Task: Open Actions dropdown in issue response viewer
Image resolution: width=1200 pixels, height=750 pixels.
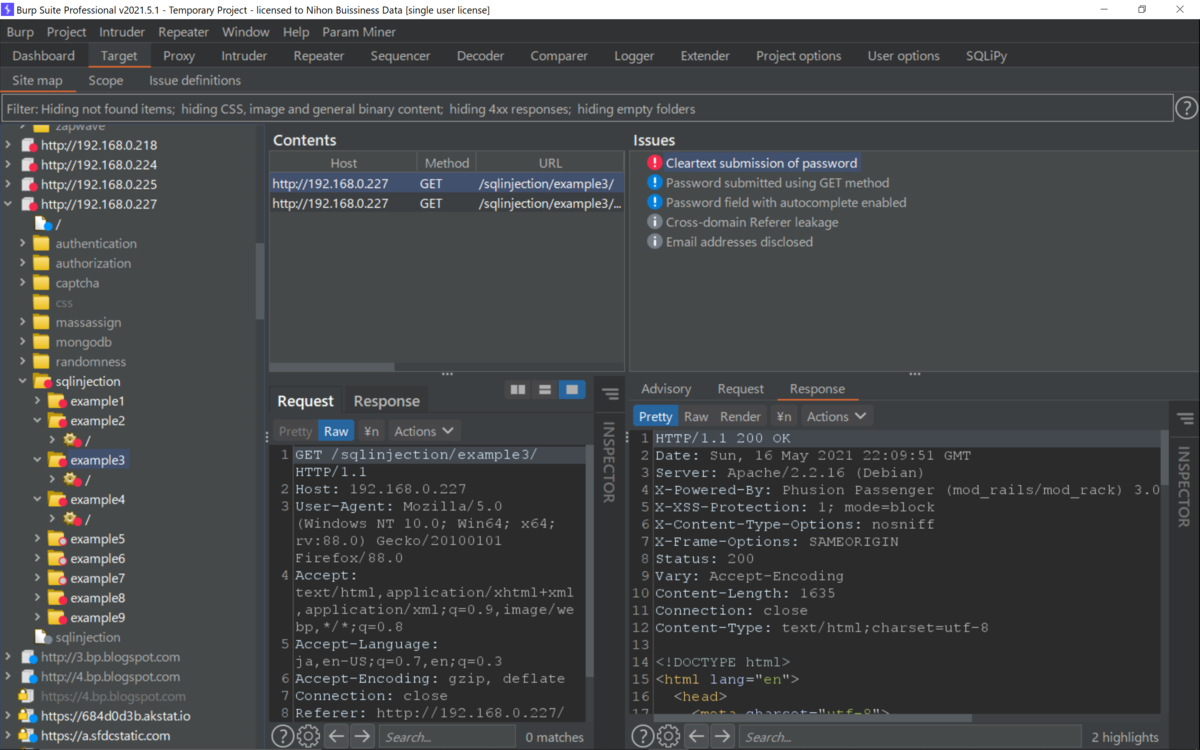Action: click(x=836, y=416)
